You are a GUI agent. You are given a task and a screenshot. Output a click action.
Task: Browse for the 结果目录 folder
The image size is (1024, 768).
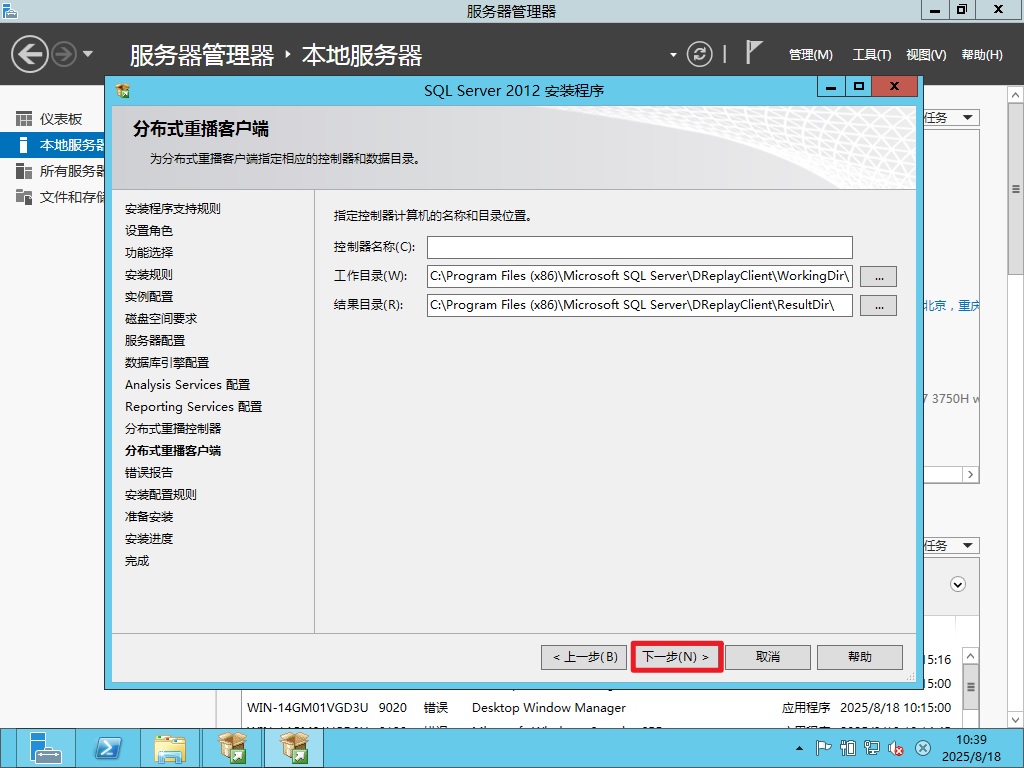(x=878, y=306)
